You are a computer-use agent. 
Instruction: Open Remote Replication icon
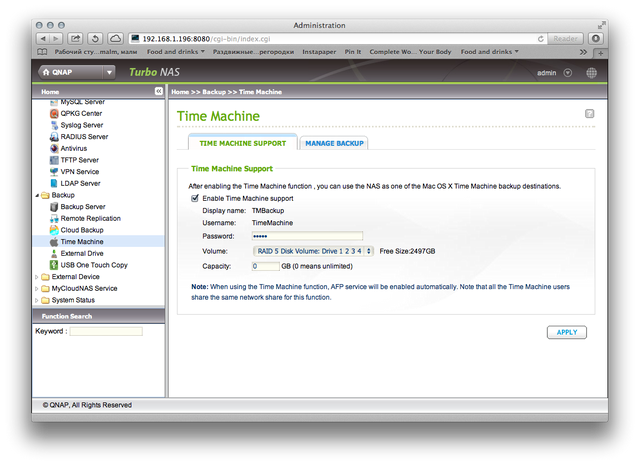(x=54, y=219)
